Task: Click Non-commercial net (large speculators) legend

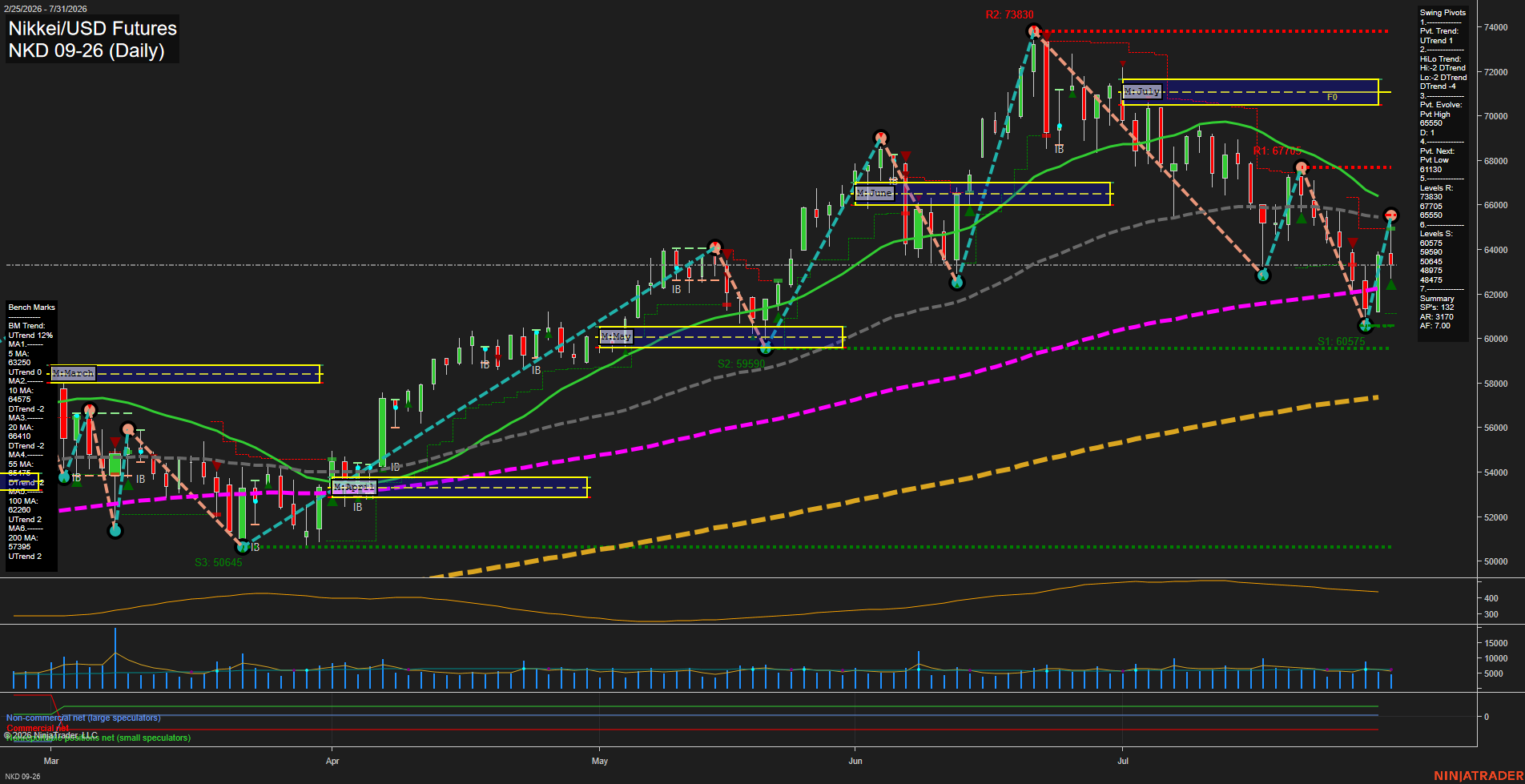Action: click(x=83, y=718)
